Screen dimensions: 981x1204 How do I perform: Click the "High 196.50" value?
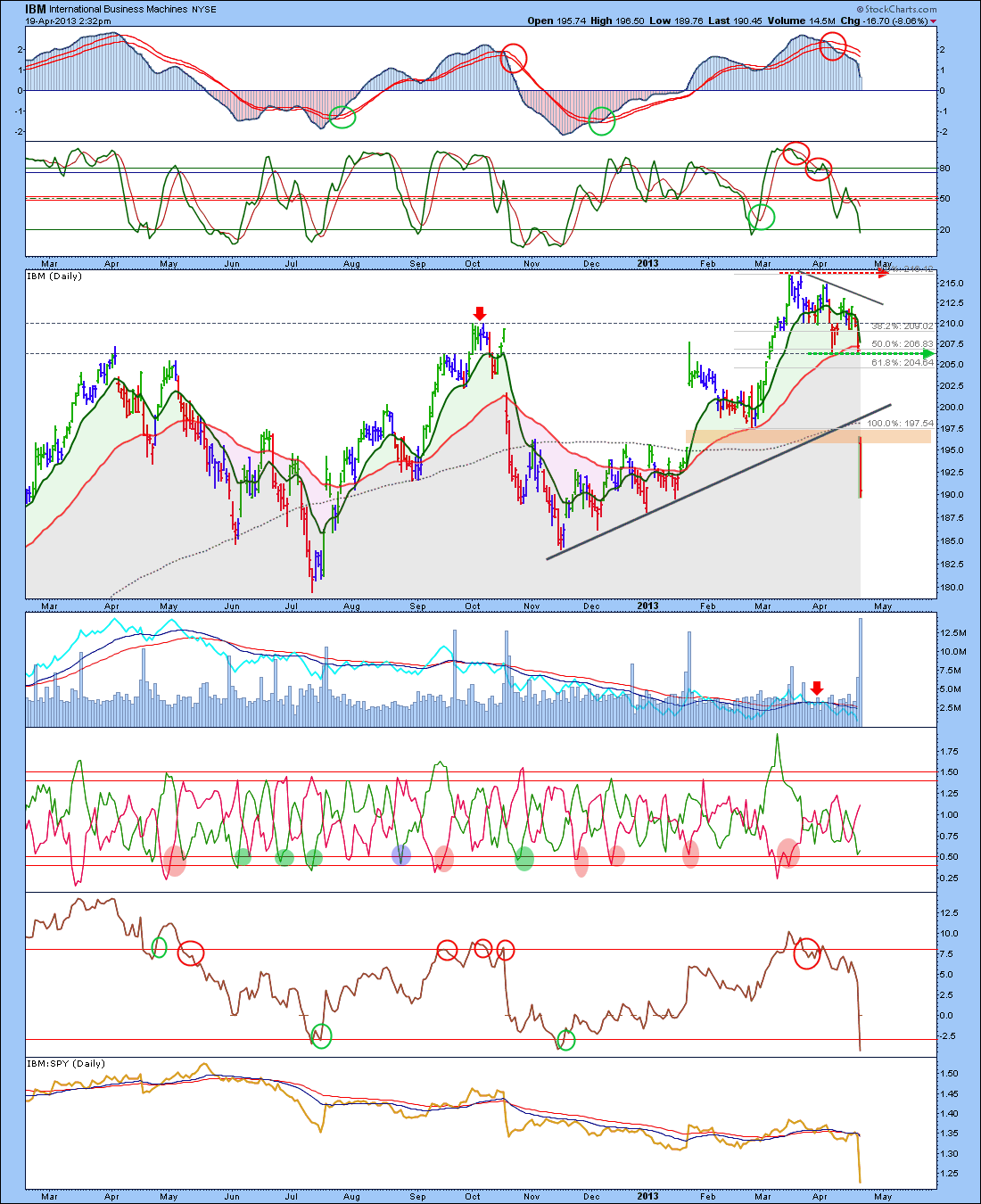[x=619, y=21]
